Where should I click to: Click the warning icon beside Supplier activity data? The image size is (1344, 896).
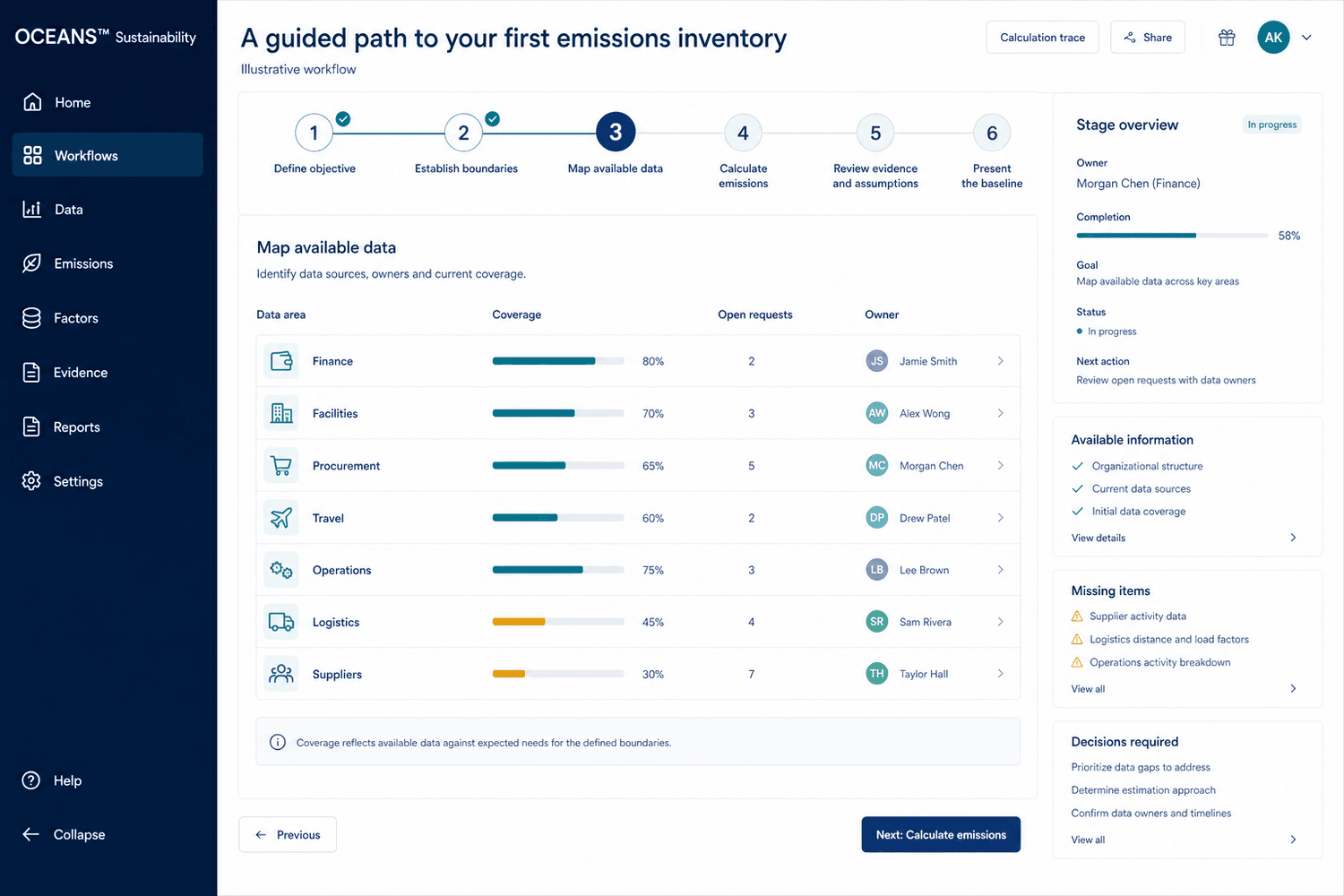pos(1077,616)
